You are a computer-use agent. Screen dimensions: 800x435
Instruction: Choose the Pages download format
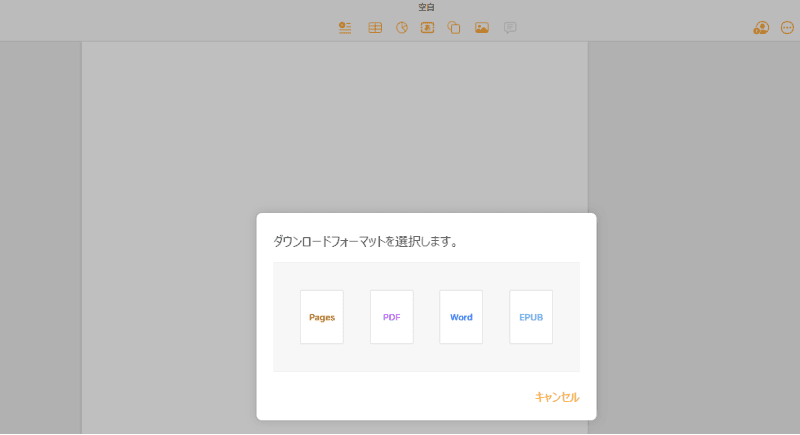pos(322,317)
